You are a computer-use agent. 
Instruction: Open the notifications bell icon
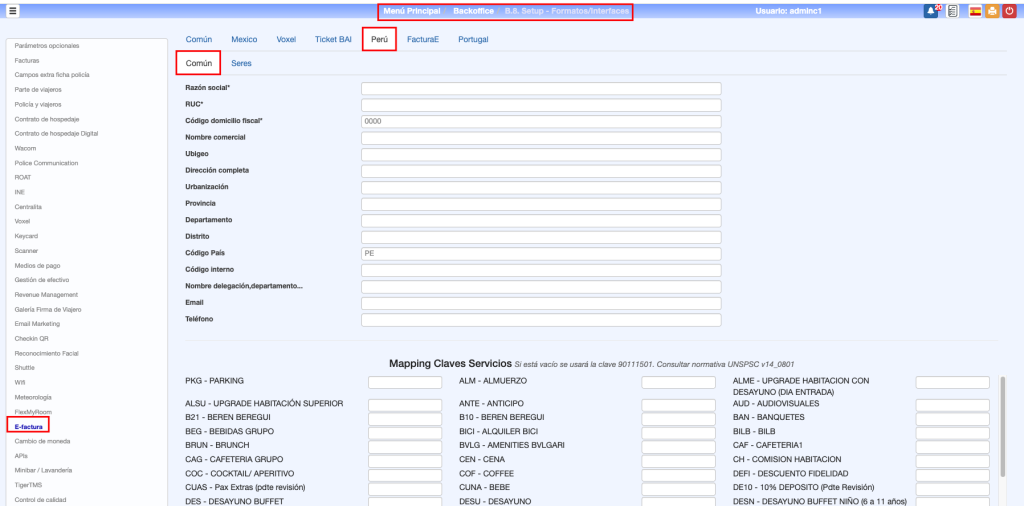932,10
